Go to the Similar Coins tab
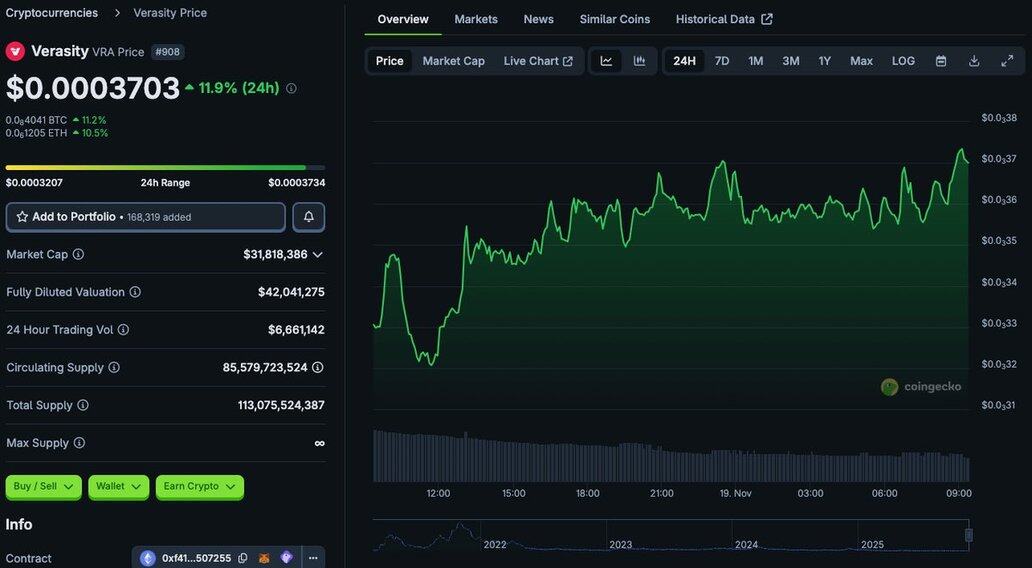The height and width of the screenshot is (568, 1032). 614,19
